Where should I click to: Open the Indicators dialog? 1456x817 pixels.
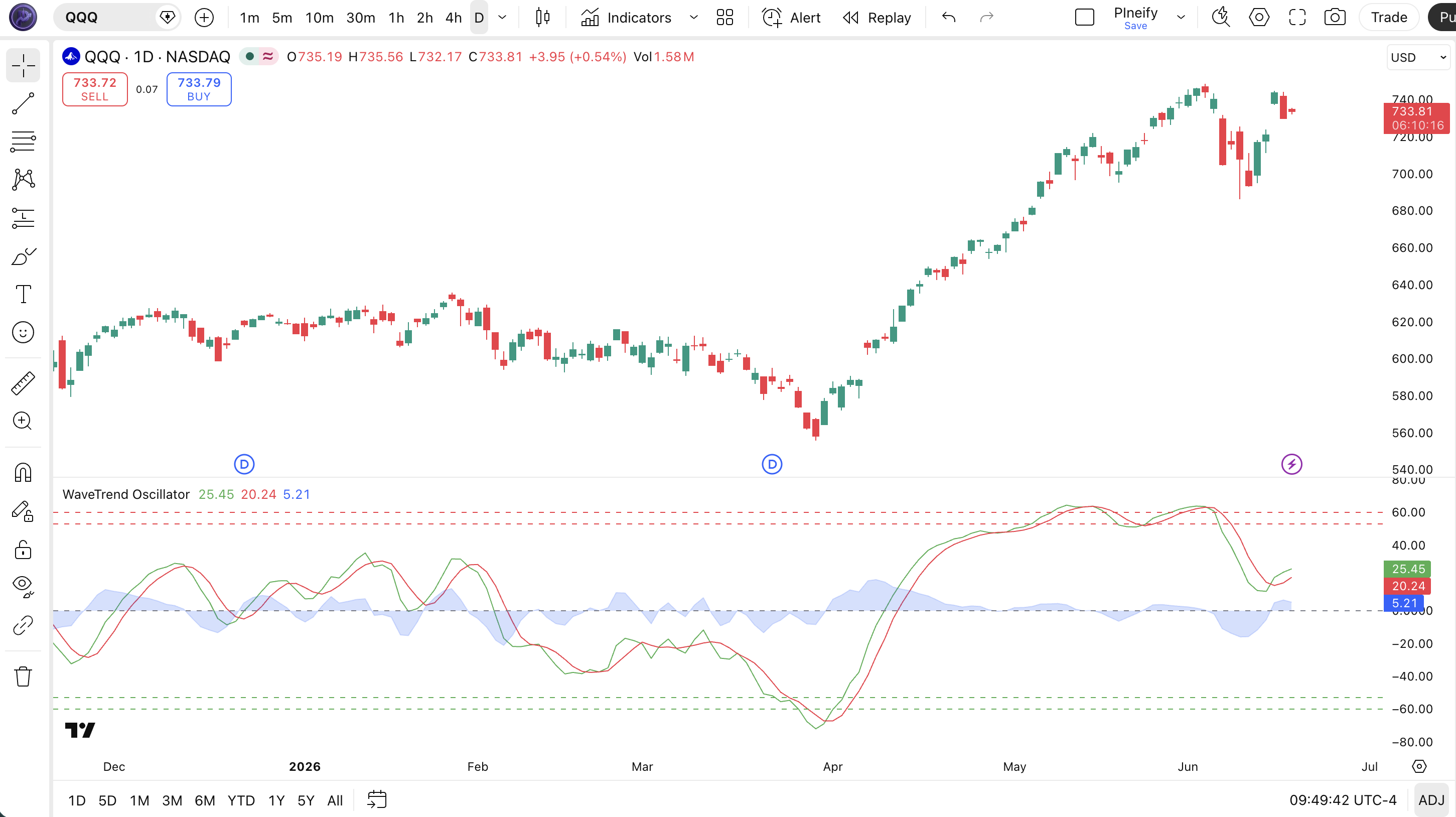626,18
